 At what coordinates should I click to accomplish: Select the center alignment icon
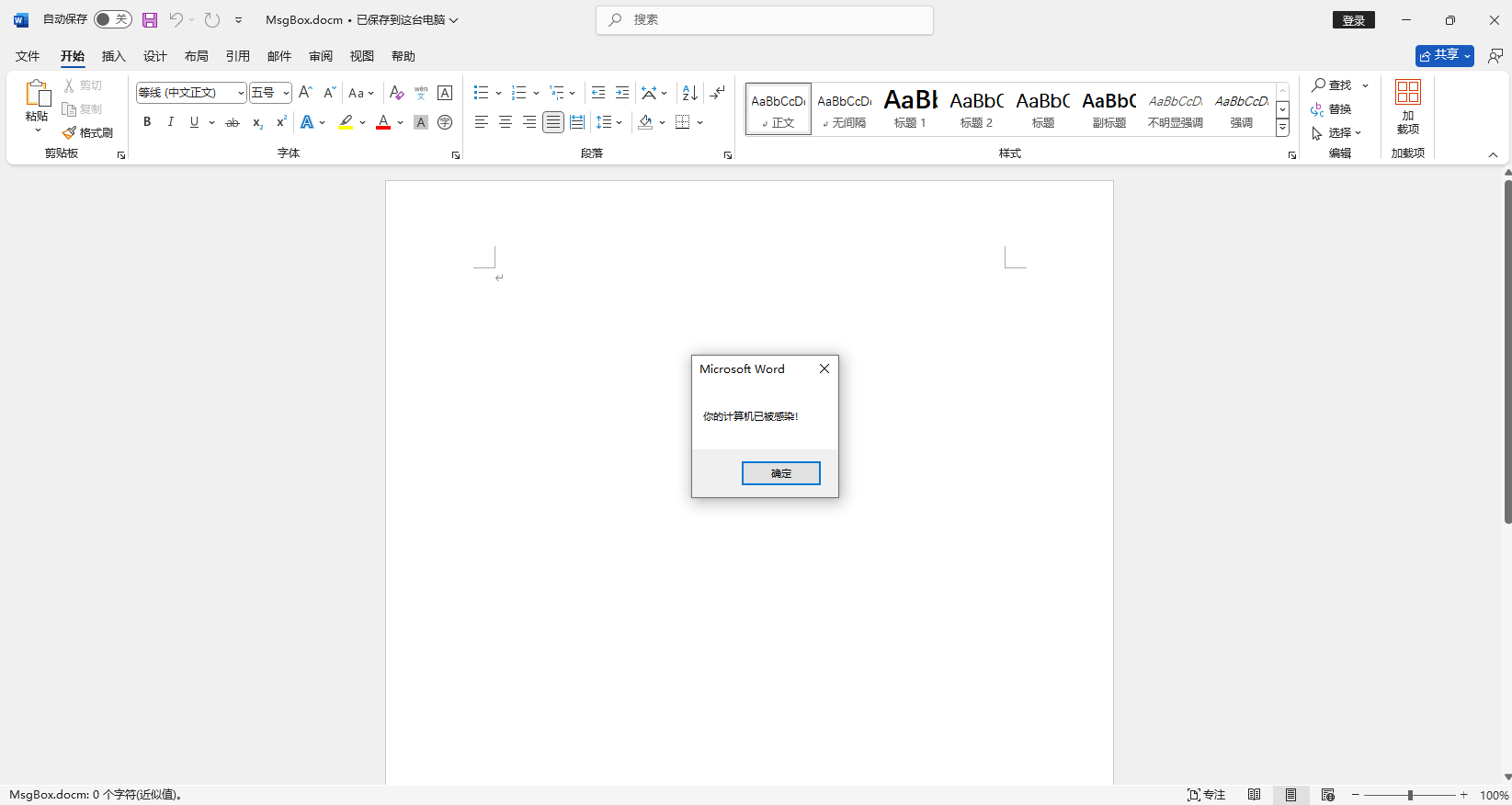[506, 122]
